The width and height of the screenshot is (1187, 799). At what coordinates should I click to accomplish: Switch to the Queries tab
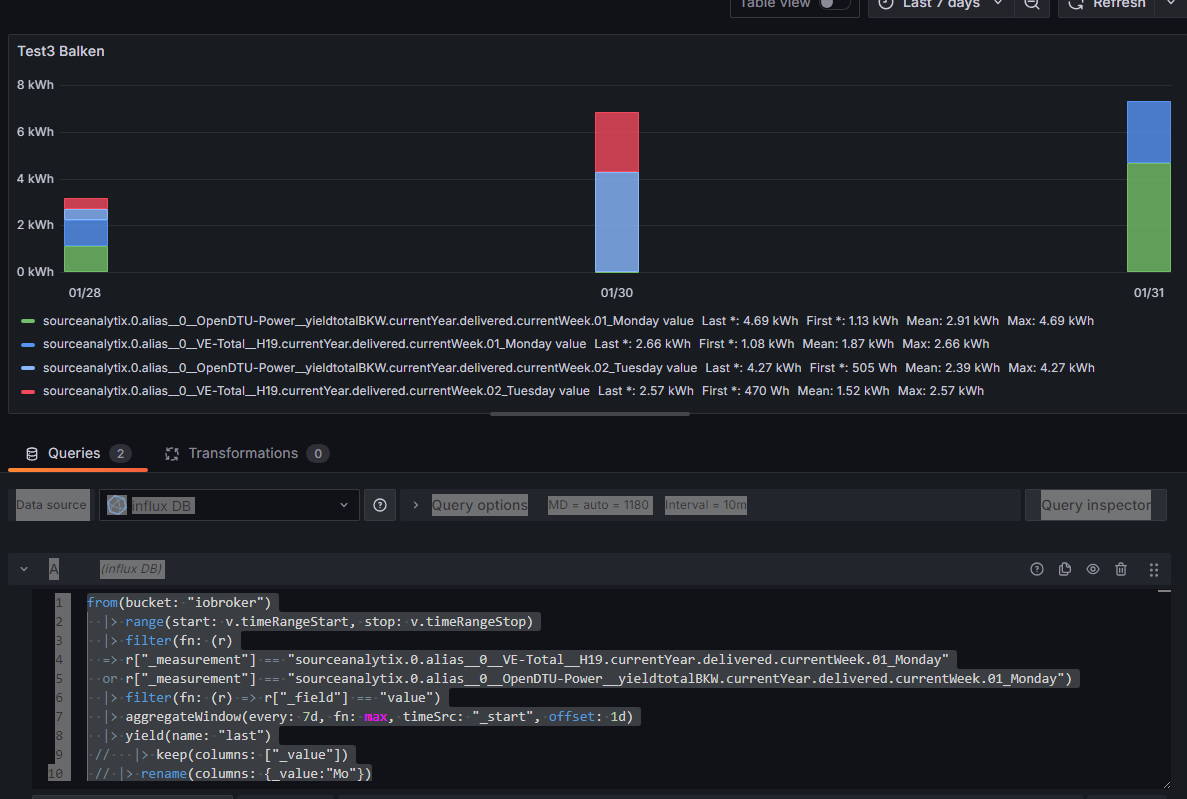coord(78,454)
